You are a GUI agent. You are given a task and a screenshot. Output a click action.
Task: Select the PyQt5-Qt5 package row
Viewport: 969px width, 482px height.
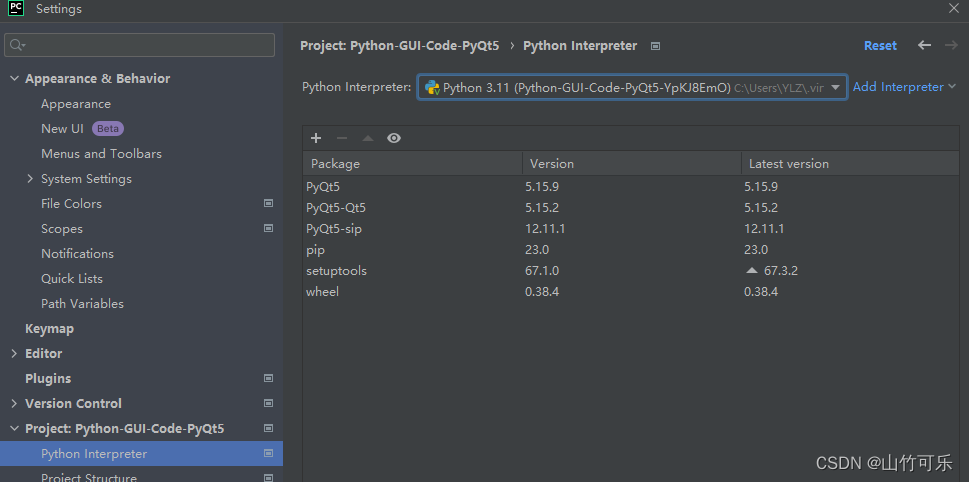pyautogui.click(x=631, y=208)
